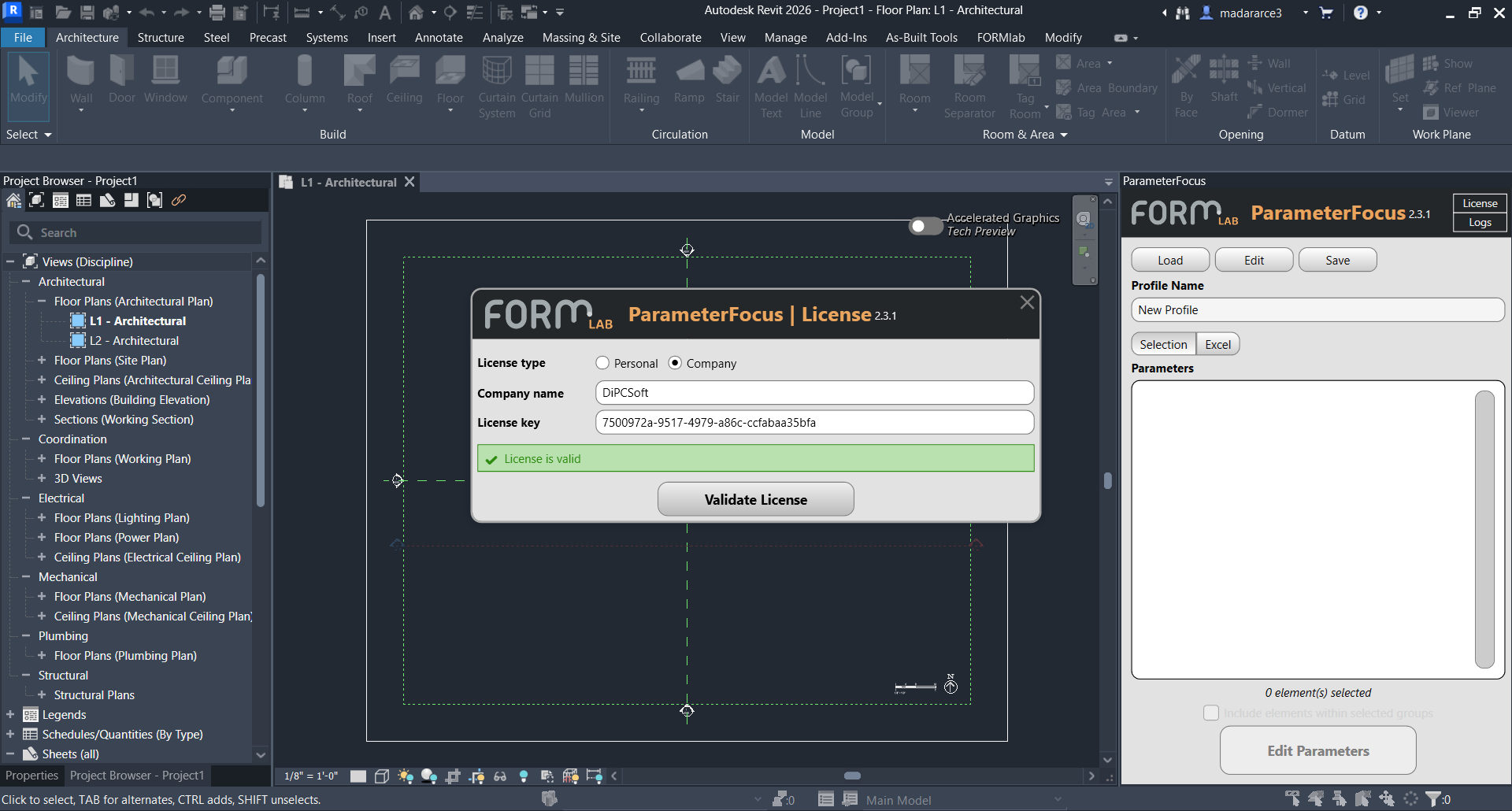The width and height of the screenshot is (1512, 811).
Task: Select the Stair tool
Action: click(x=728, y=80)
